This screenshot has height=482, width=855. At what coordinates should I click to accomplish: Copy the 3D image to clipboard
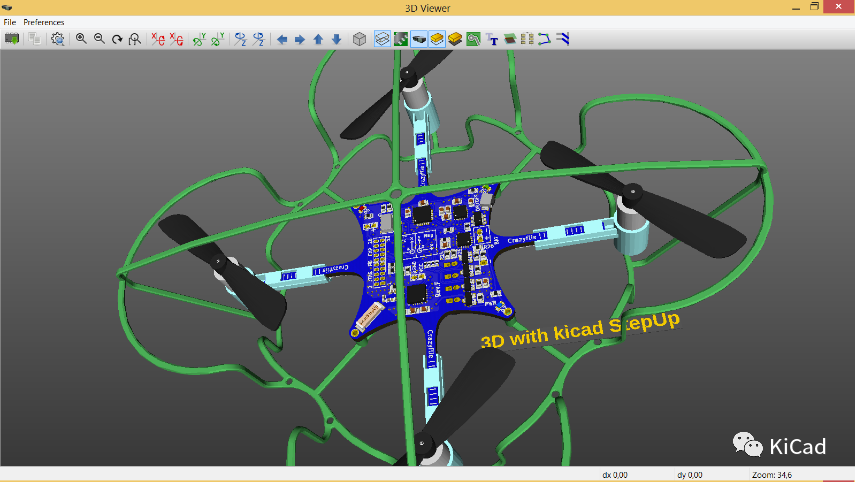35,39
